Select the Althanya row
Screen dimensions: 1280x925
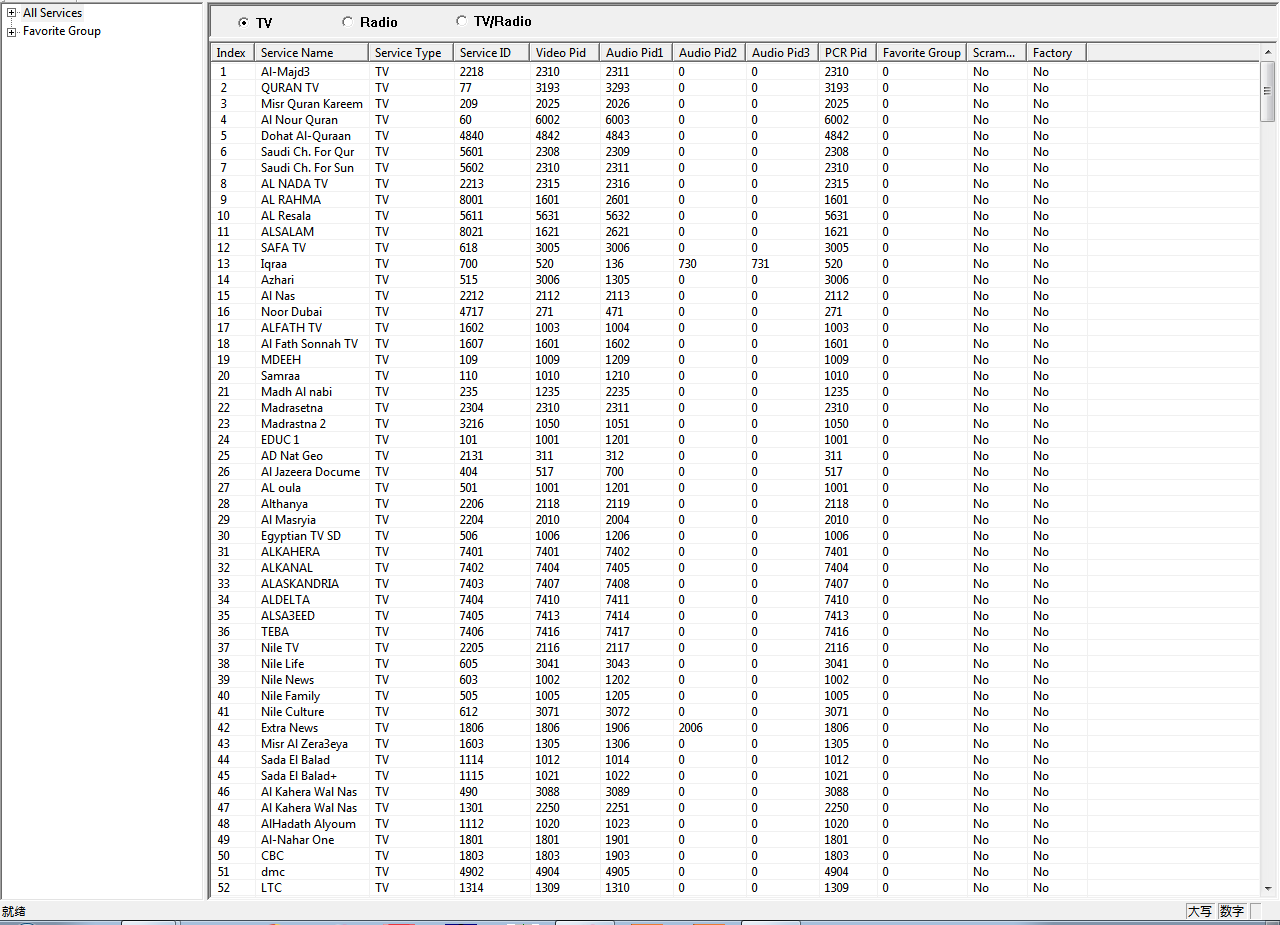click(649, 504)
